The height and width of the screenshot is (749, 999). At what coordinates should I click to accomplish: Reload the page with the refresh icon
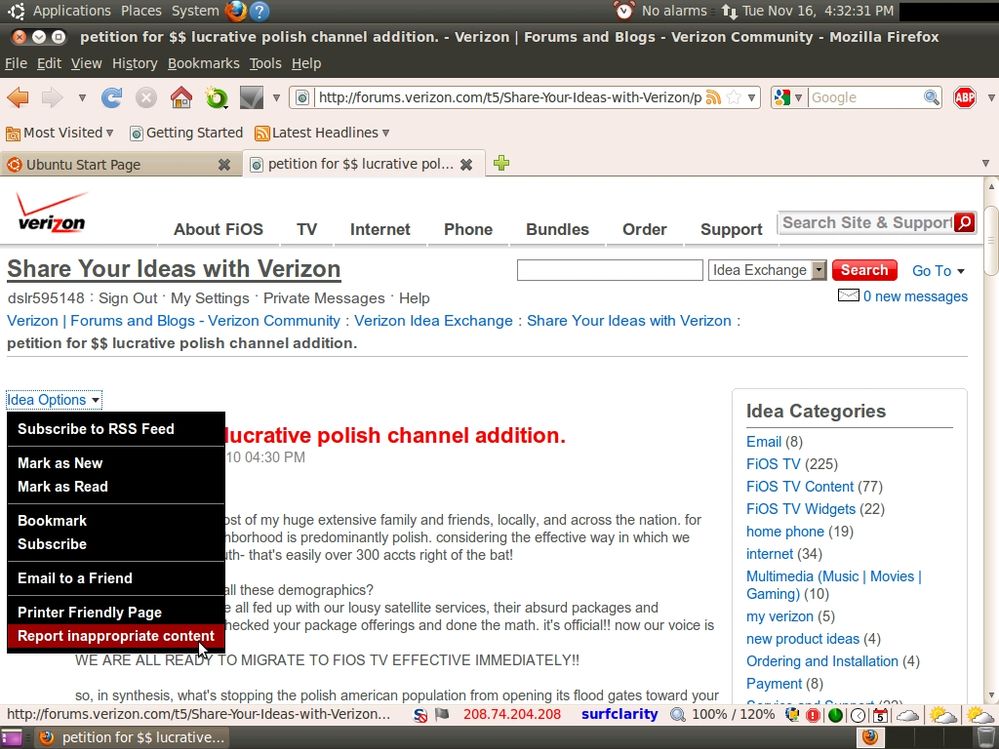point(111,97)
